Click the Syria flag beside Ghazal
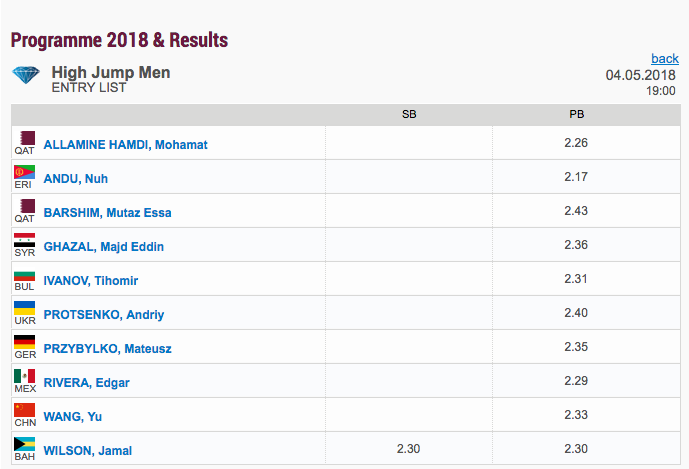 24,239
